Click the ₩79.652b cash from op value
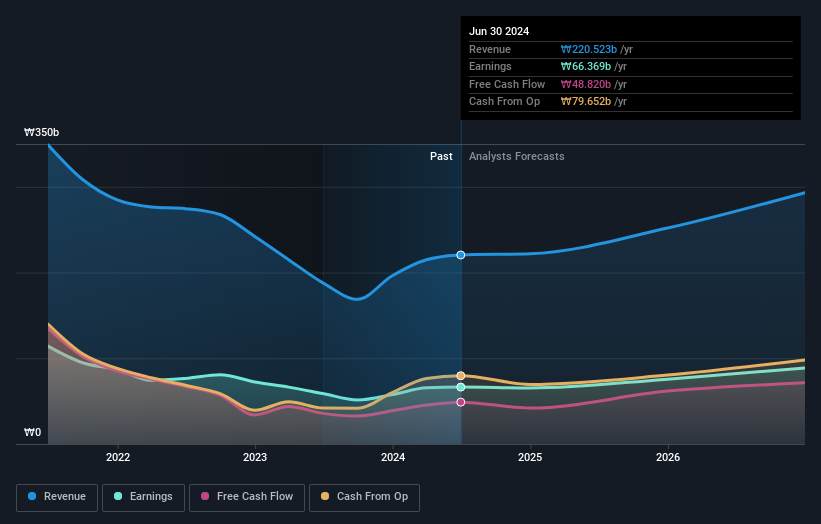The width and height of the screenshot is (821, 524). tap(586, 102)
